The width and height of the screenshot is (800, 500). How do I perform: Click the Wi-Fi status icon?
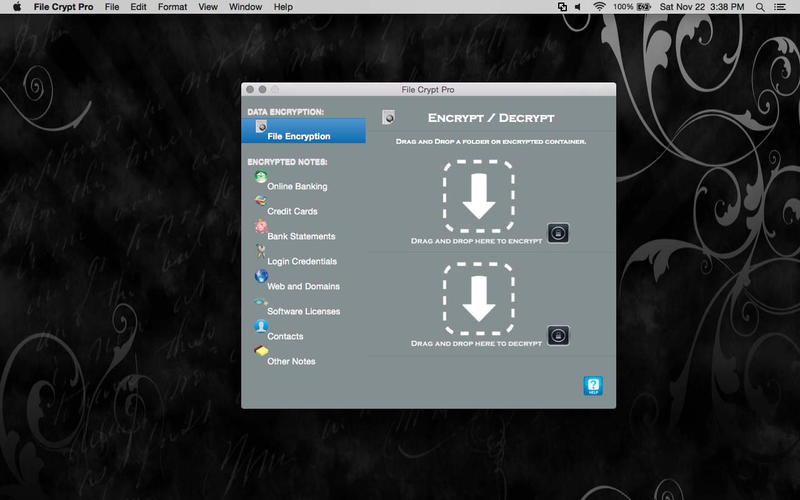pos(599,7)
